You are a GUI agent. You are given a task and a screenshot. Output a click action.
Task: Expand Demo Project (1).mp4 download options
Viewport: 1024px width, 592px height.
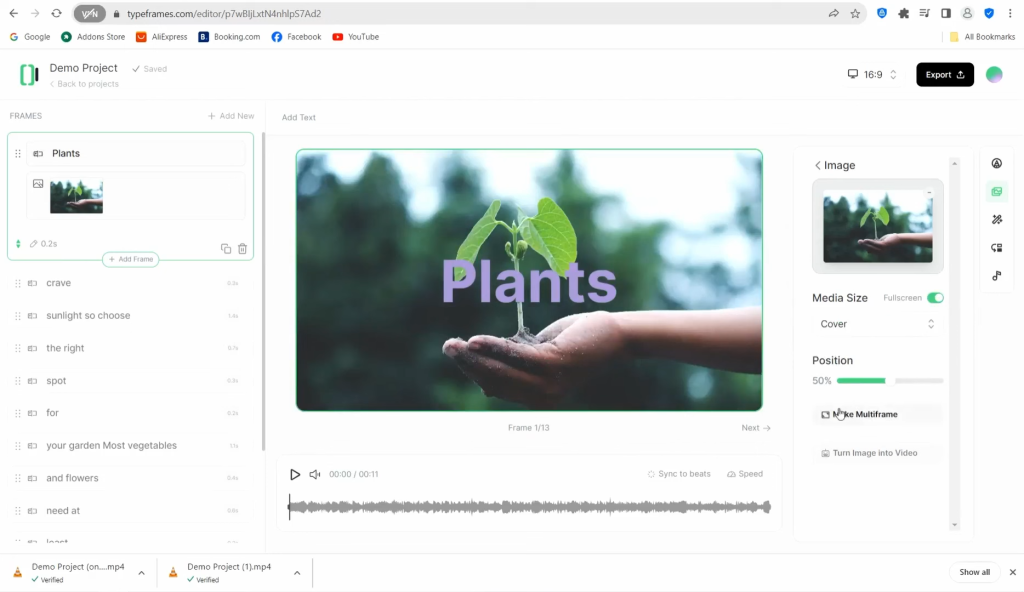coord(297,573)
